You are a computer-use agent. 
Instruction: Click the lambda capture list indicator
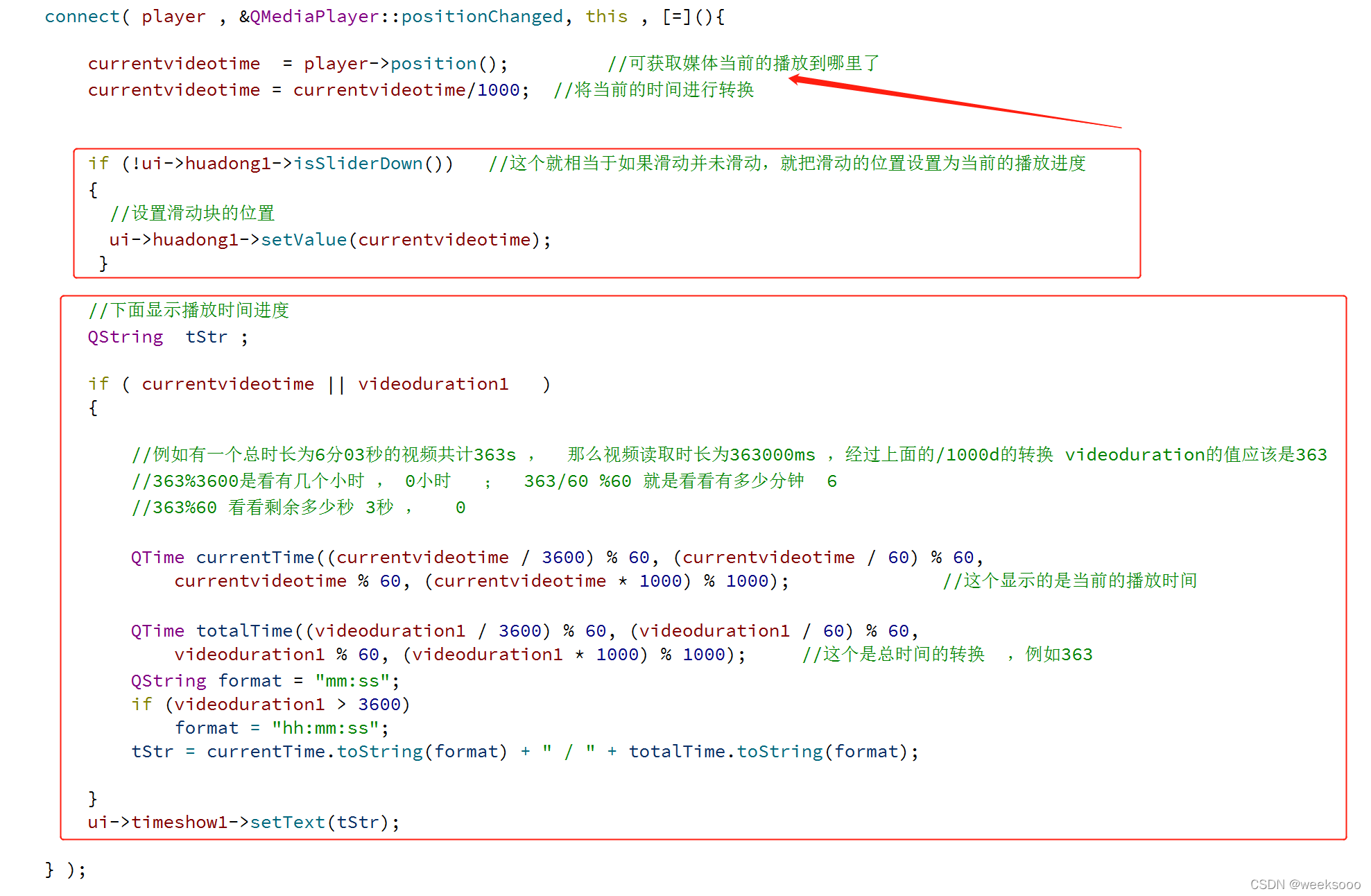click(674, 15)
